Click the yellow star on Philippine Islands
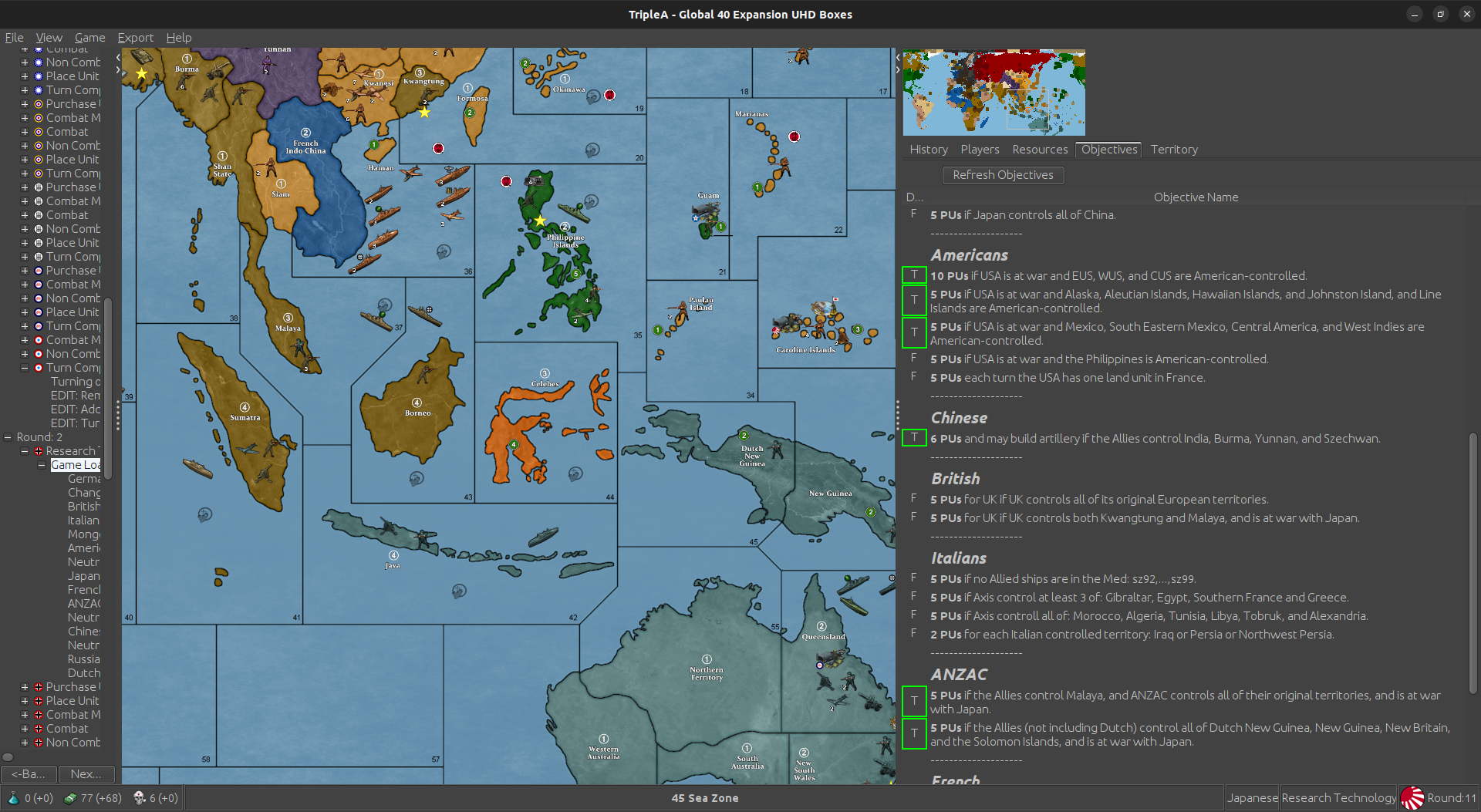 coord(540,221)
